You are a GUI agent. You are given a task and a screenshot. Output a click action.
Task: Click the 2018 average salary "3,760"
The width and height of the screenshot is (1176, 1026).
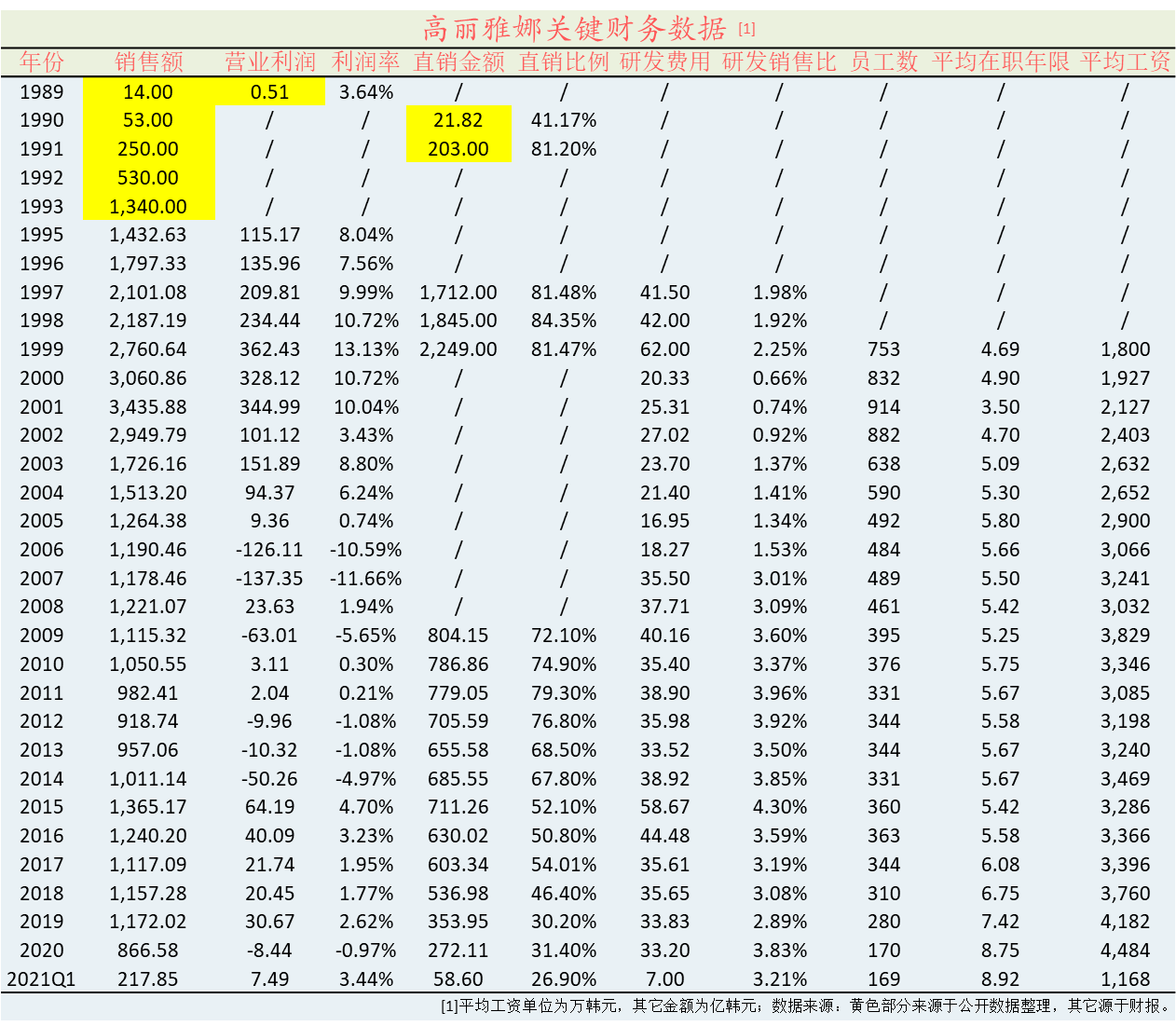point(1126,894)
